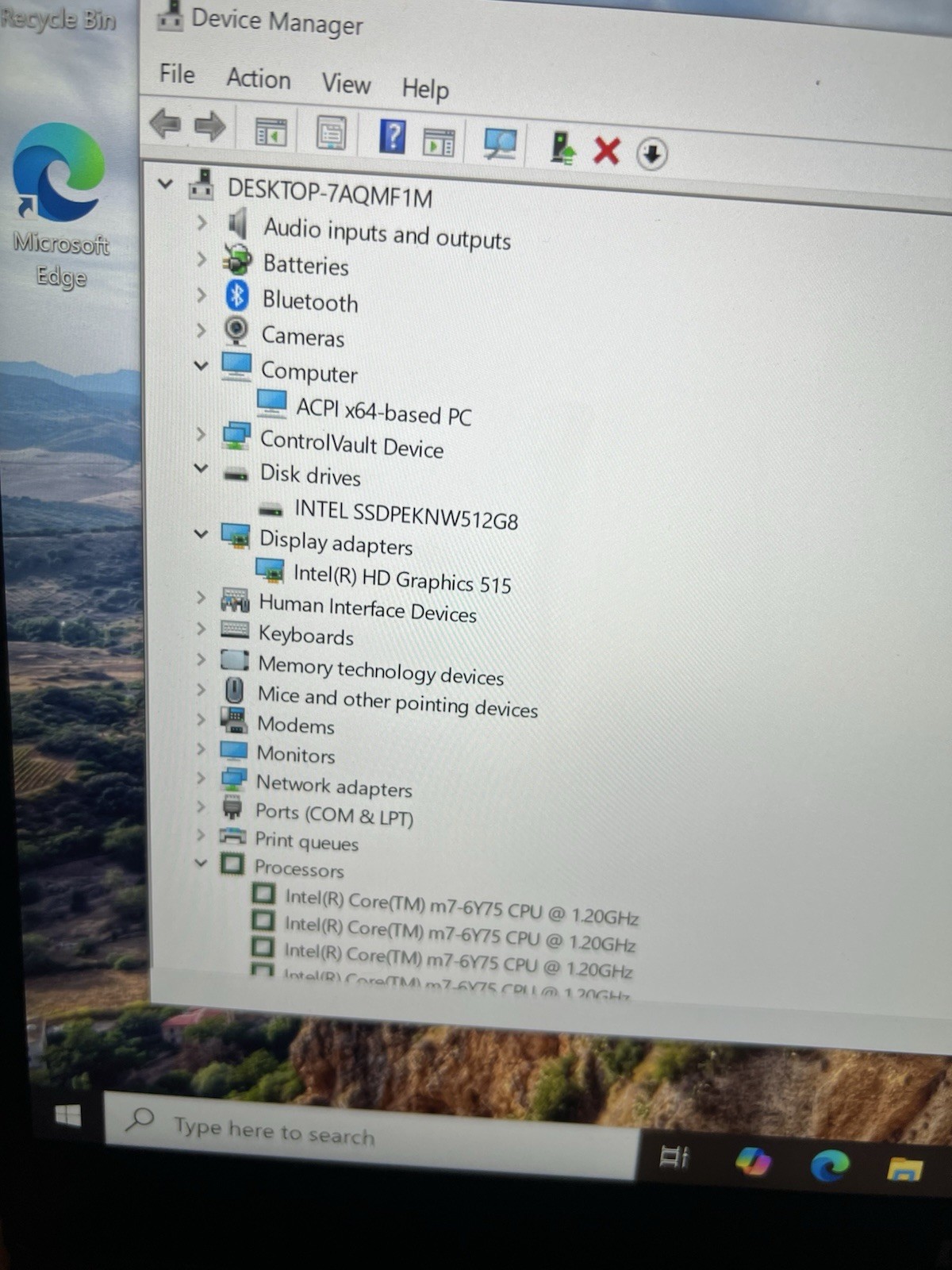Expand the ControlVault Device chevron
Image resolution: width=952 pixels, height=1270 pixels.
click(x=201, y=433)
